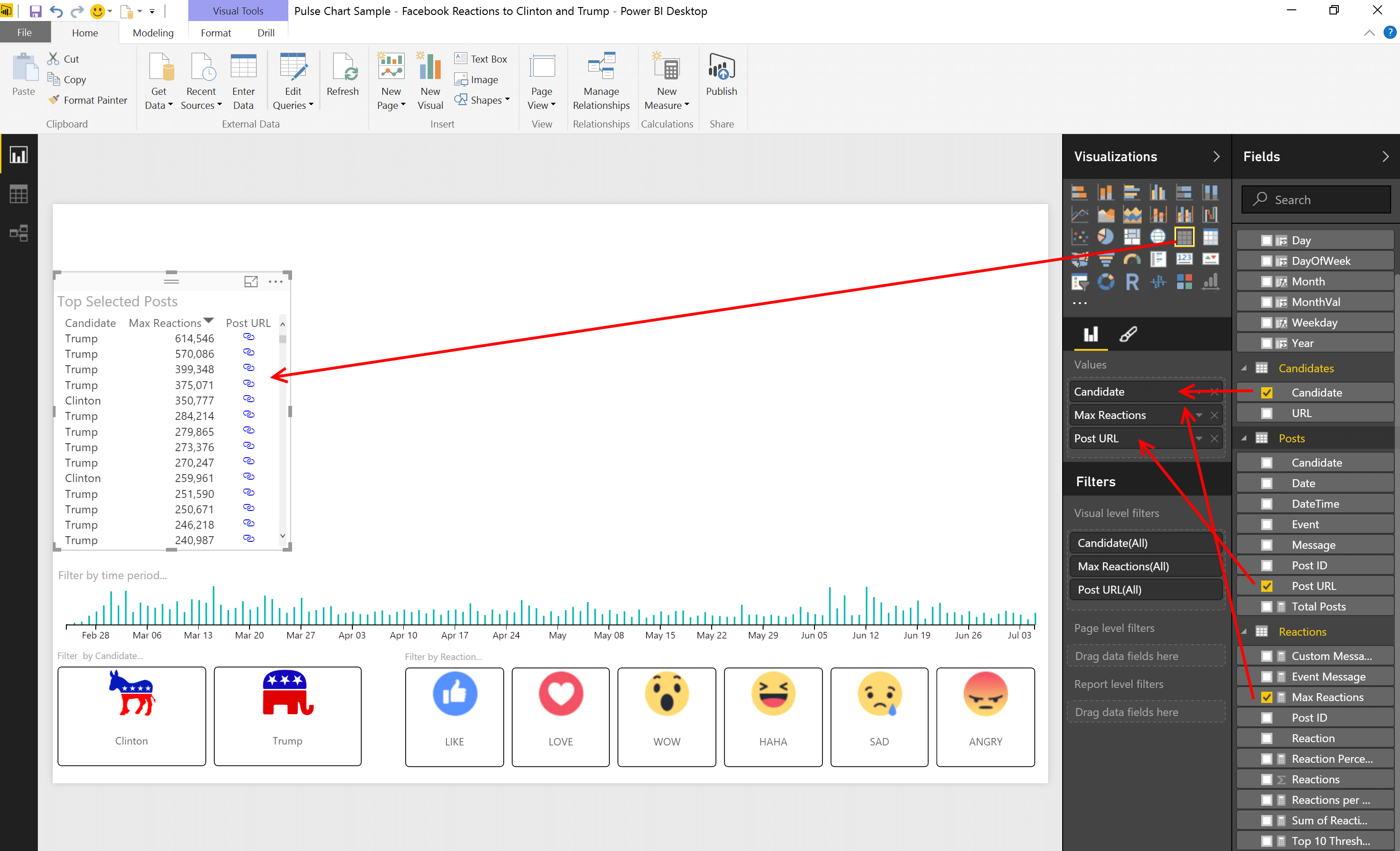The image size is (1400, 851).
Task: Open the first Trump post URL link
Action: (248, 337)
